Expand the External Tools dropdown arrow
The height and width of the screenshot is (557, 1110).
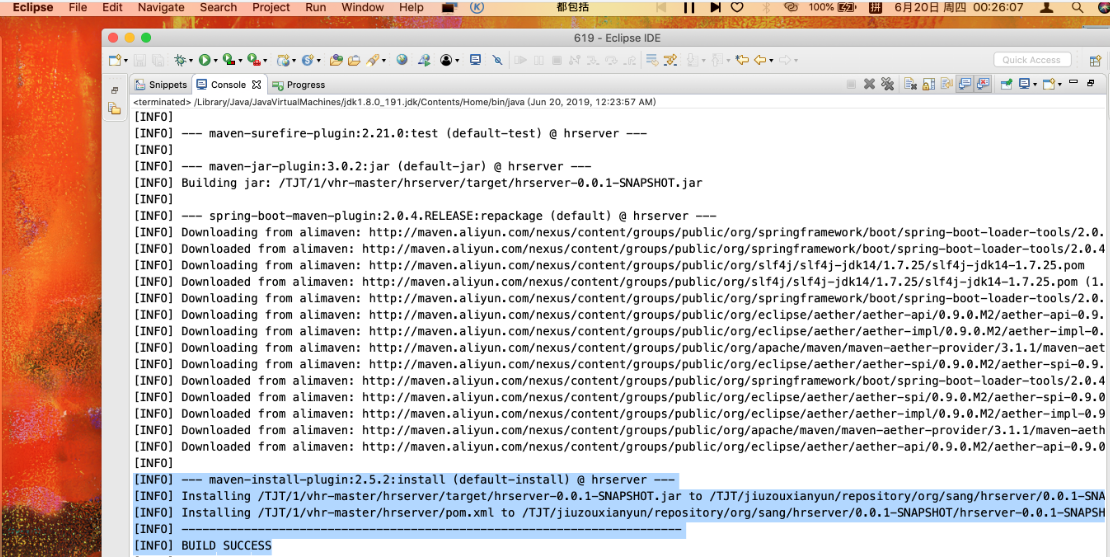pyautogui.click(x=265, y=61)
